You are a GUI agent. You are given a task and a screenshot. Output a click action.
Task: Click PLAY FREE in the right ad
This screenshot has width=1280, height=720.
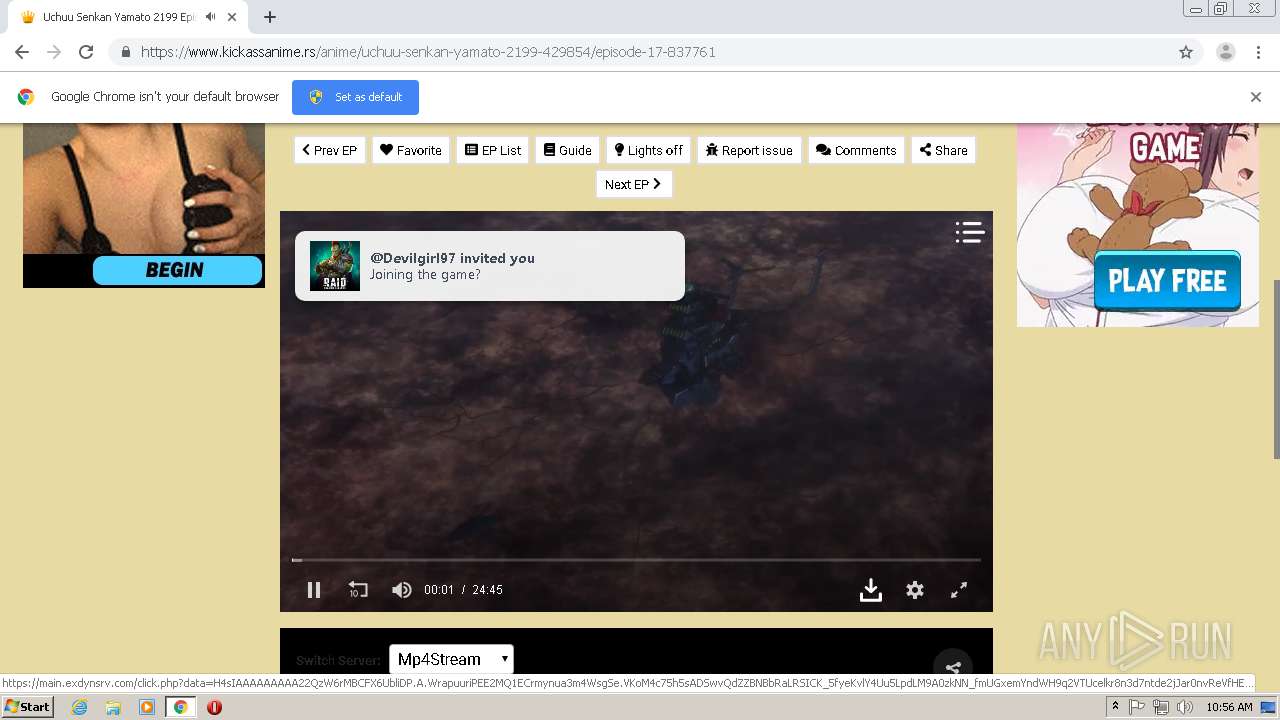click(1167, 281)
